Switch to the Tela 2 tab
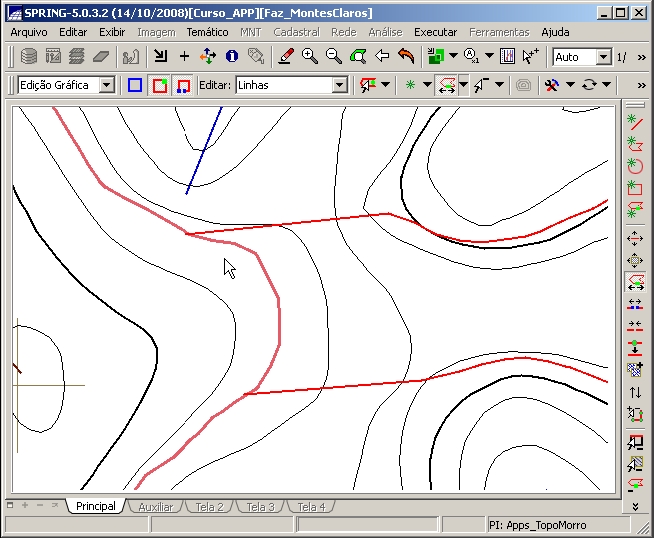 coord(209,507)
